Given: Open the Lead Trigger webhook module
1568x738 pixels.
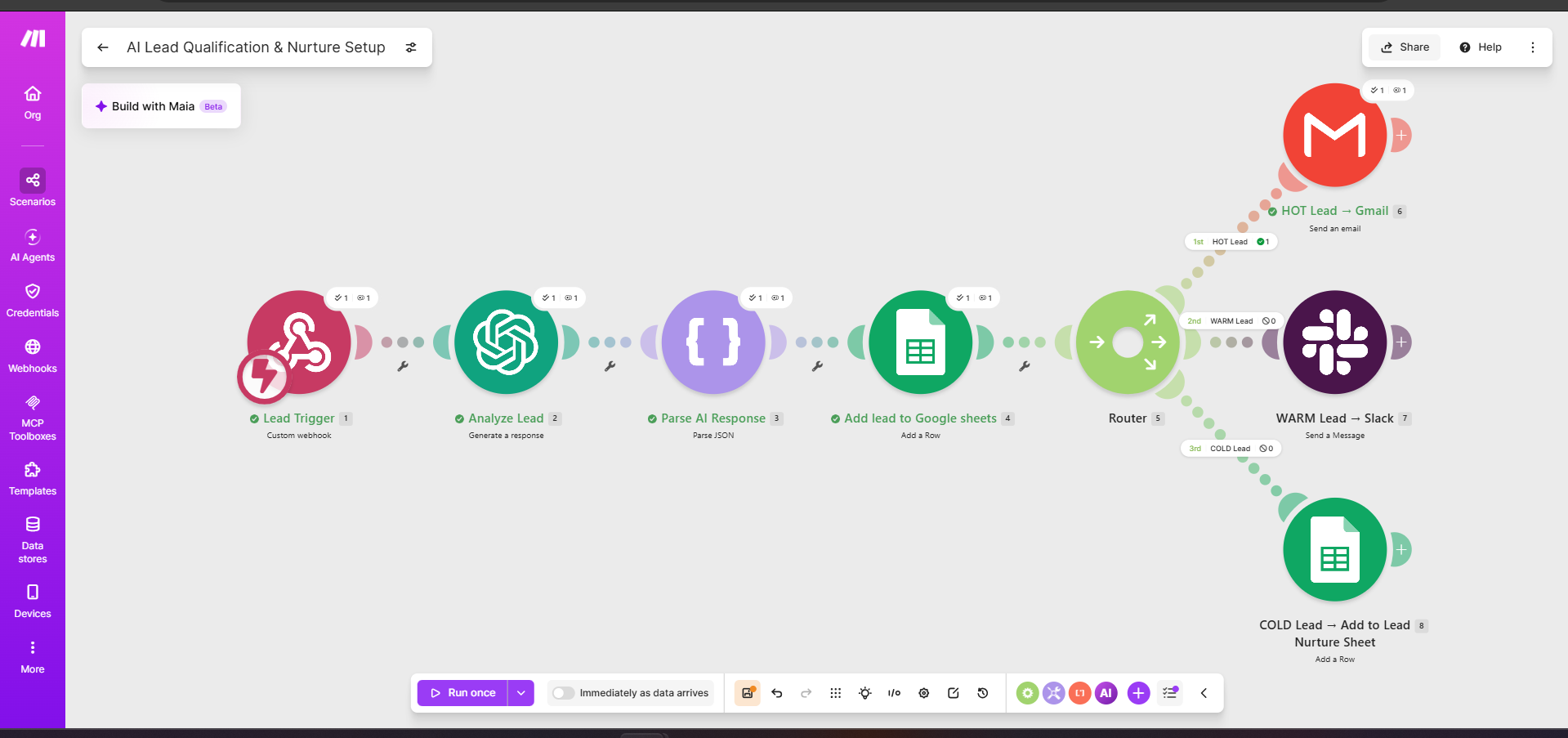Looking at the screenshot, I should click(299, 342).
